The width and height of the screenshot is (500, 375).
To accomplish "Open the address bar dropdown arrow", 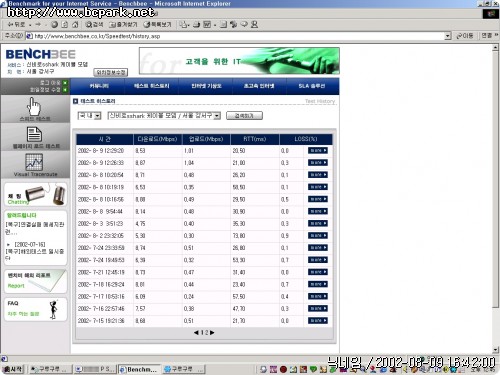I will [448, 36].
